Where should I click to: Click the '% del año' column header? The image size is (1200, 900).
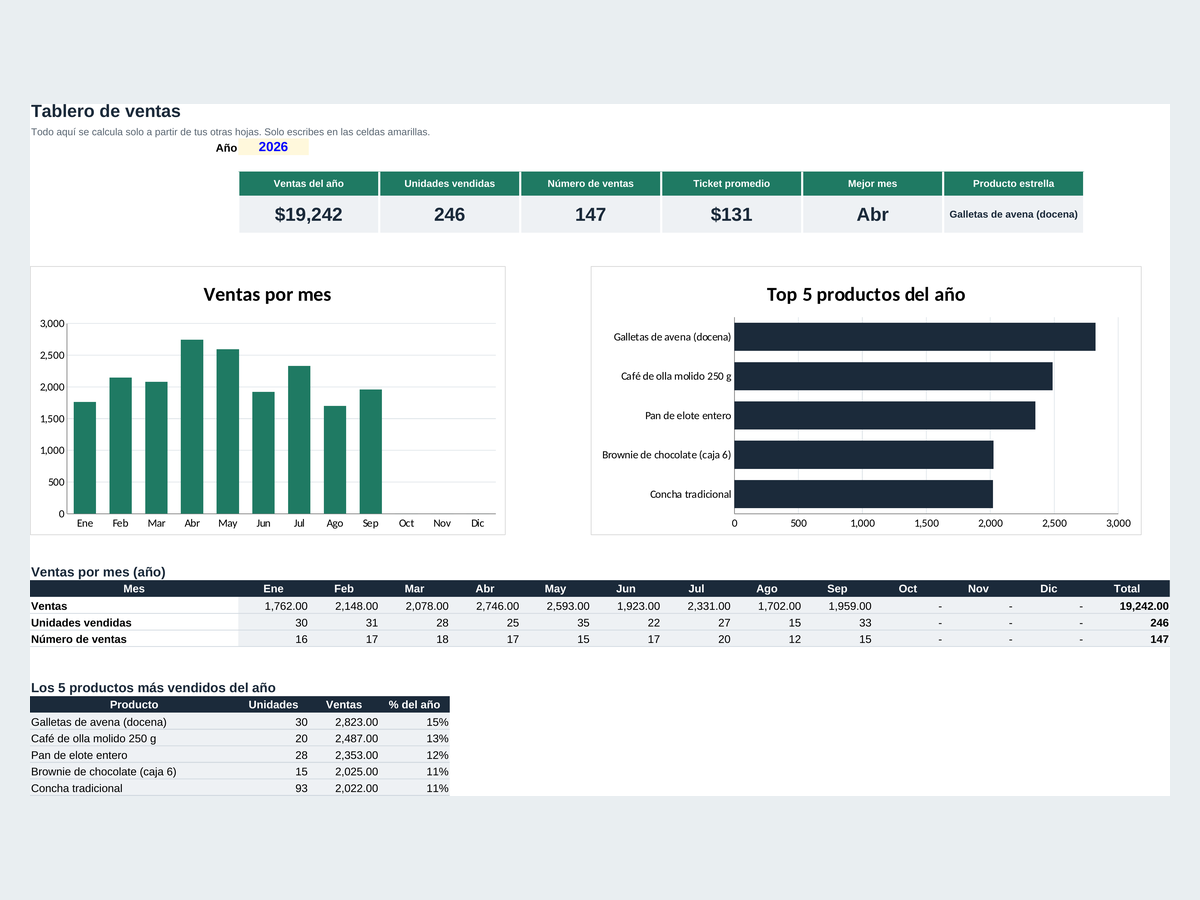coord(414,705)
